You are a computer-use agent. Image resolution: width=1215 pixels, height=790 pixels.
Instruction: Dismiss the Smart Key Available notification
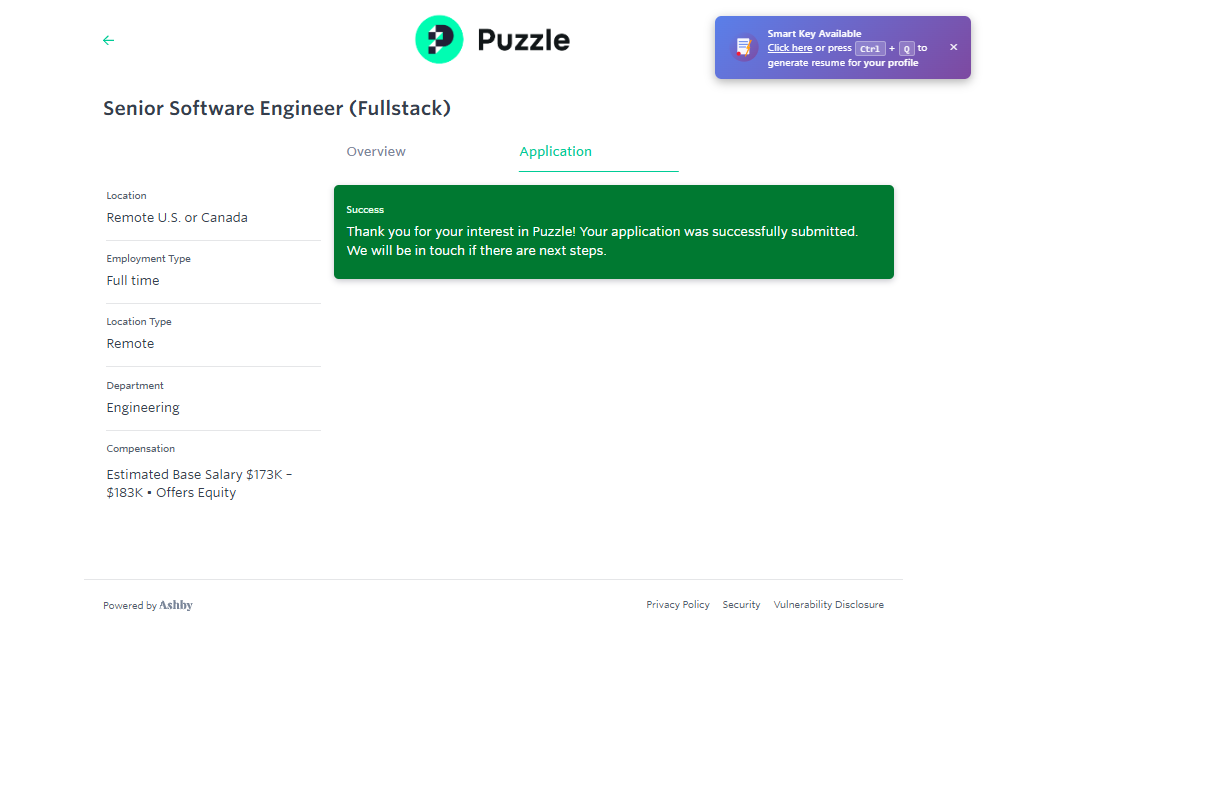coord(953,47)
